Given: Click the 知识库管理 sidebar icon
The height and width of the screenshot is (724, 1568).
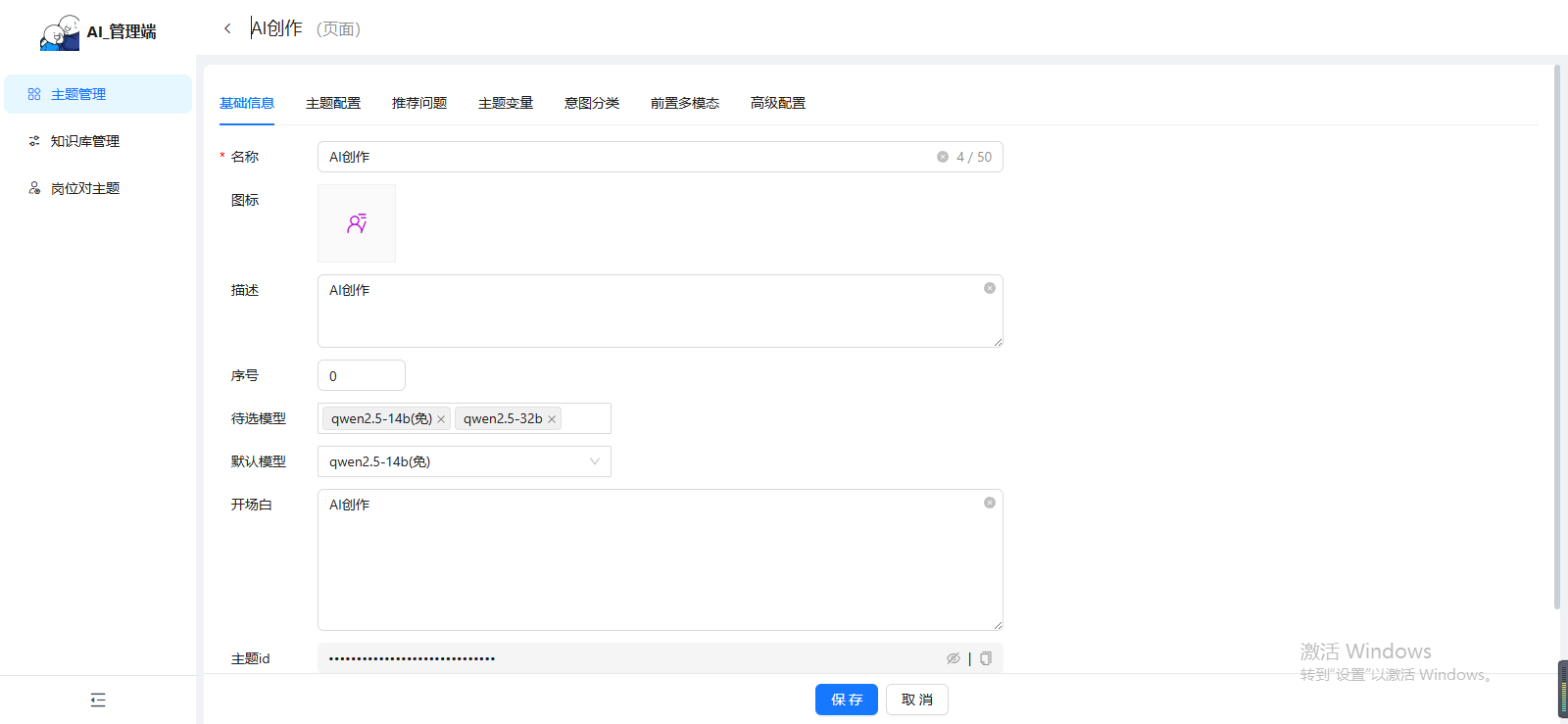Looking at the screenshot, I should coord(34,141).
